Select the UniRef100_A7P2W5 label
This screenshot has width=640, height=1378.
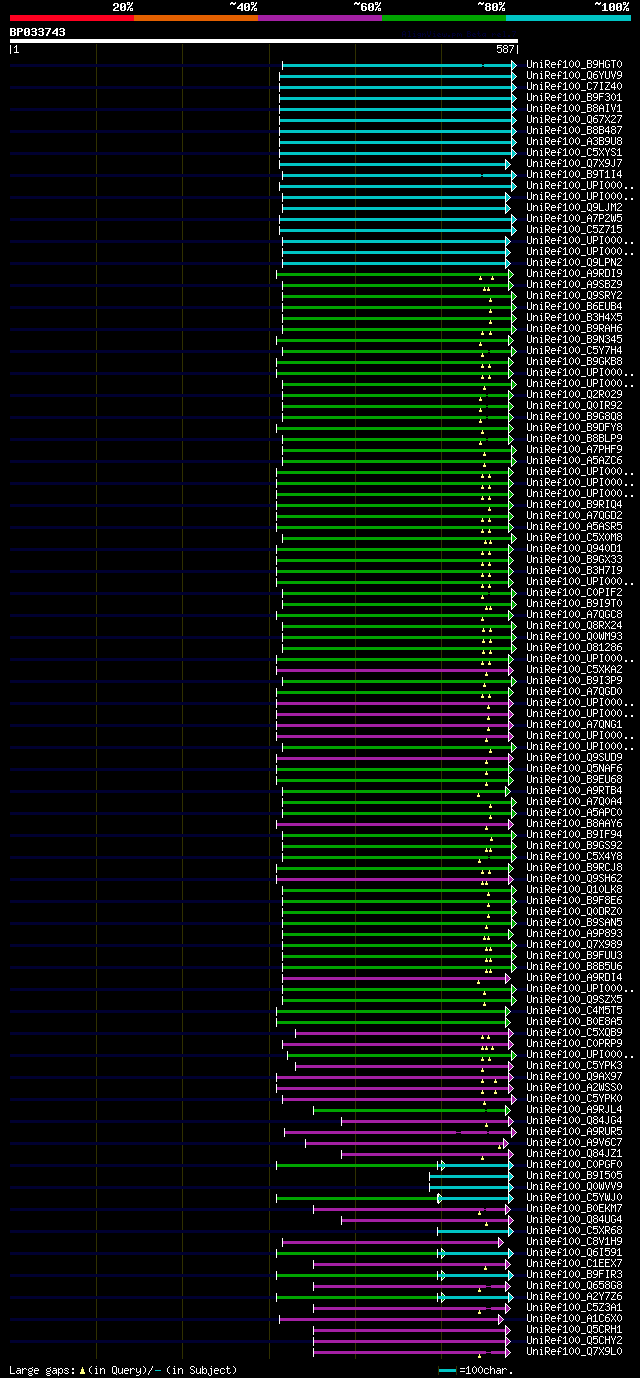point(573,218)
